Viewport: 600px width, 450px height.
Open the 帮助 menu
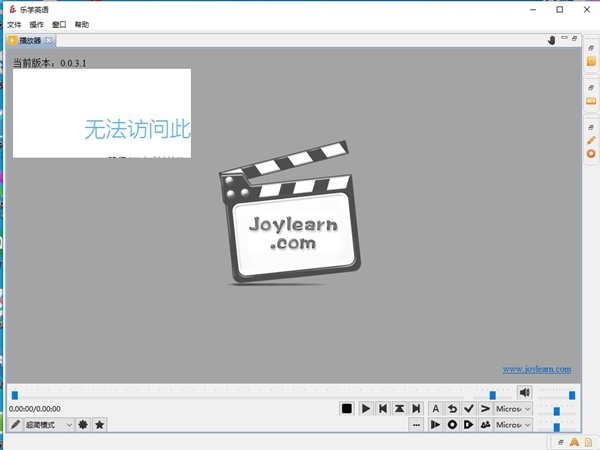(x=82, y=24)
